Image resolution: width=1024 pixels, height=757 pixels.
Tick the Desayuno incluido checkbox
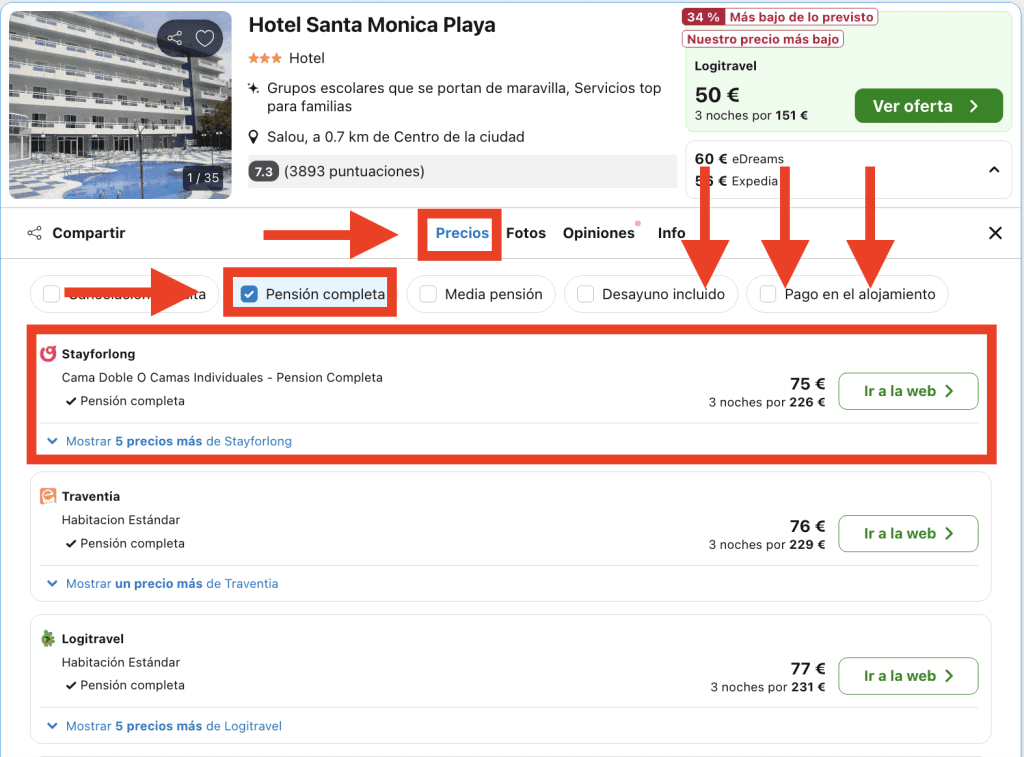tap(586, 294)
